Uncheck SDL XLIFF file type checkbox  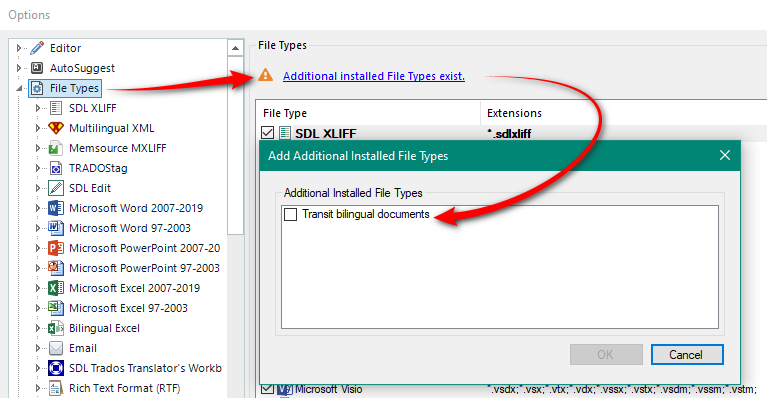pos(268,133)
